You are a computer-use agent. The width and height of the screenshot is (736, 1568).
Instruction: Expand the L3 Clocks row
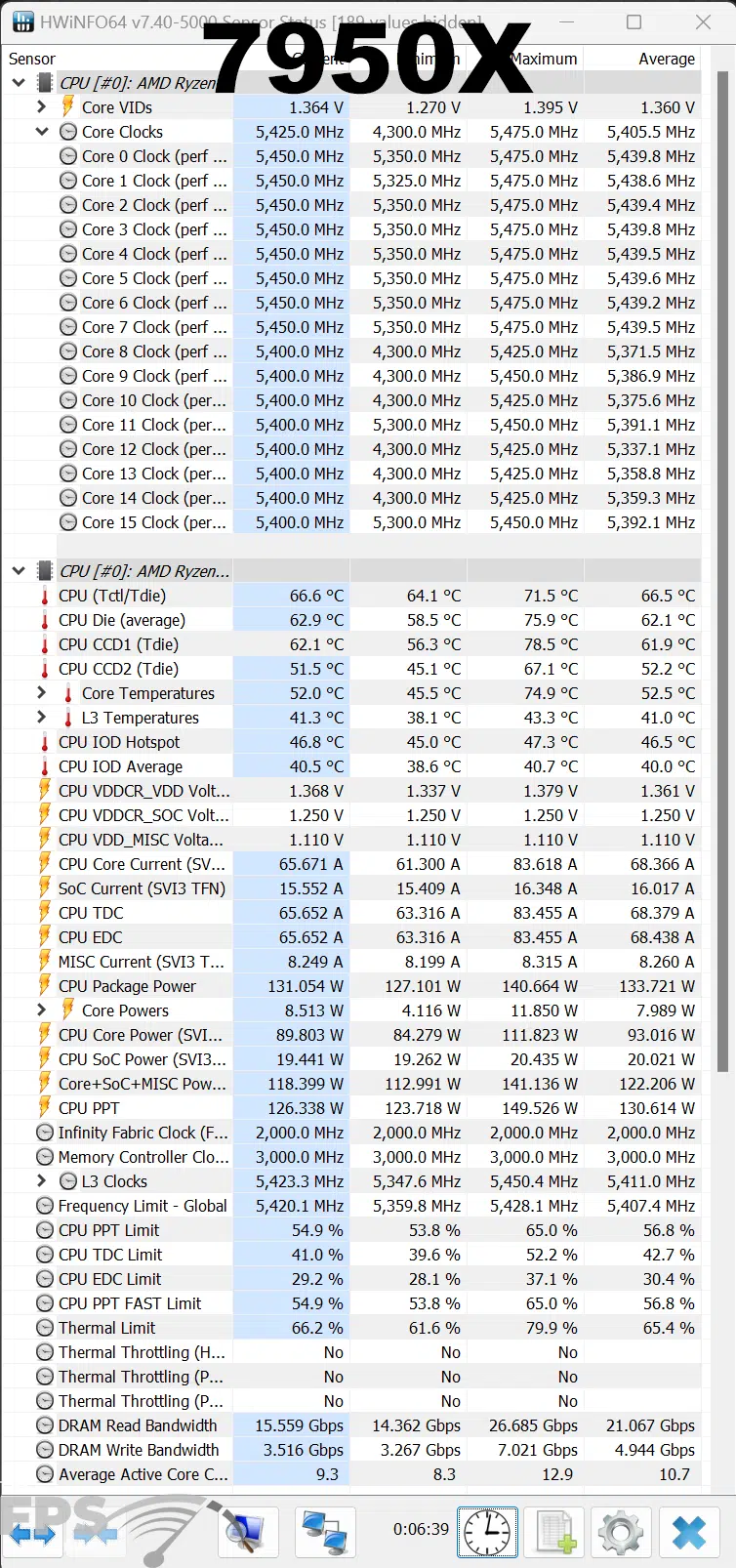pyautogui.click(x=41, y=1181)
